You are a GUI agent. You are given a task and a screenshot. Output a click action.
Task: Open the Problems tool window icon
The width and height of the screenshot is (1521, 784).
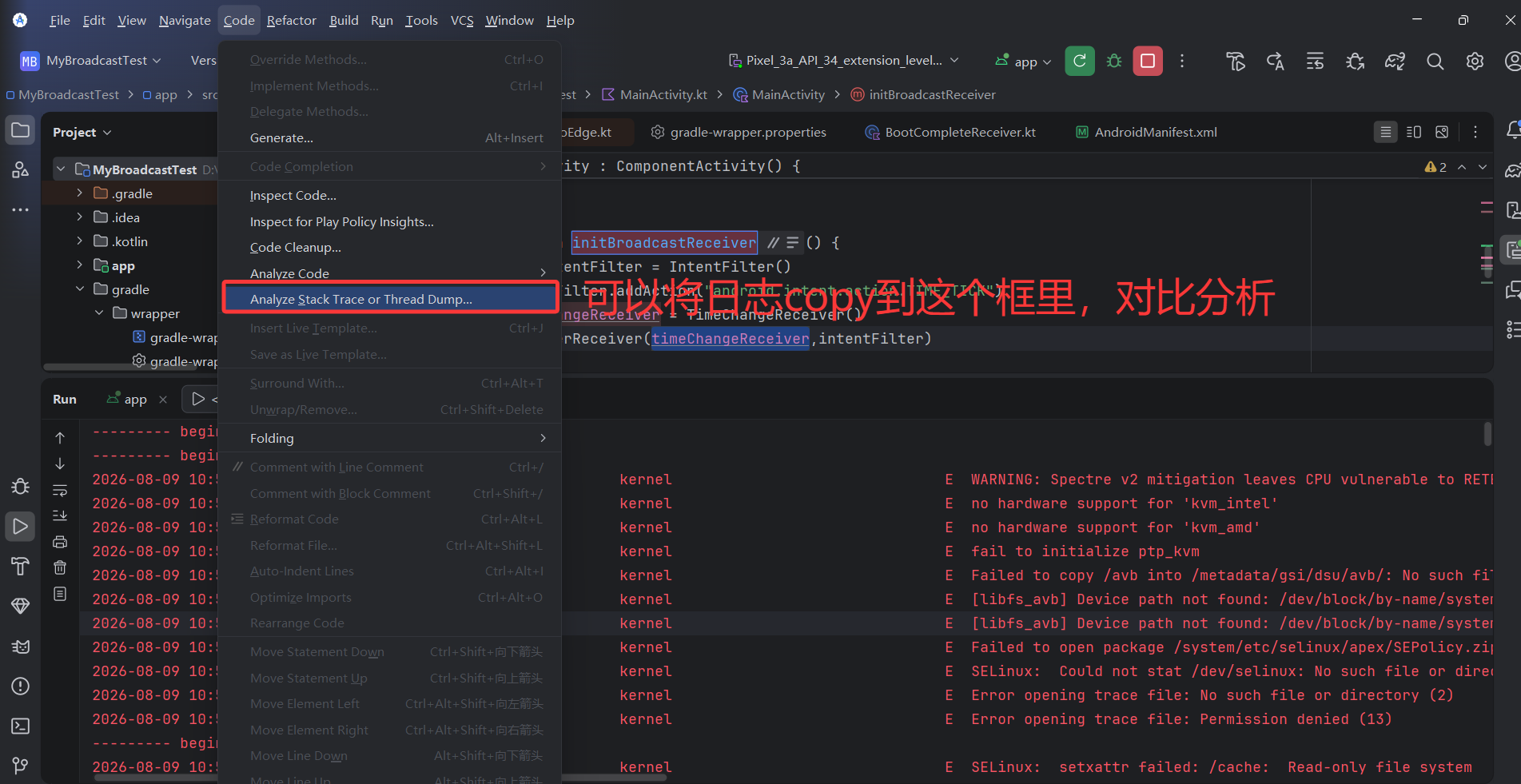click(21, 686)
